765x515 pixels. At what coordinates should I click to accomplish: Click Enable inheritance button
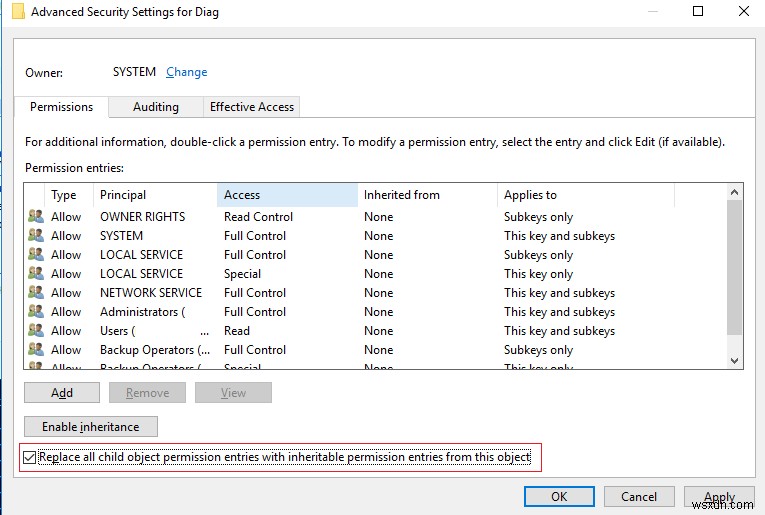pos(91,427)
